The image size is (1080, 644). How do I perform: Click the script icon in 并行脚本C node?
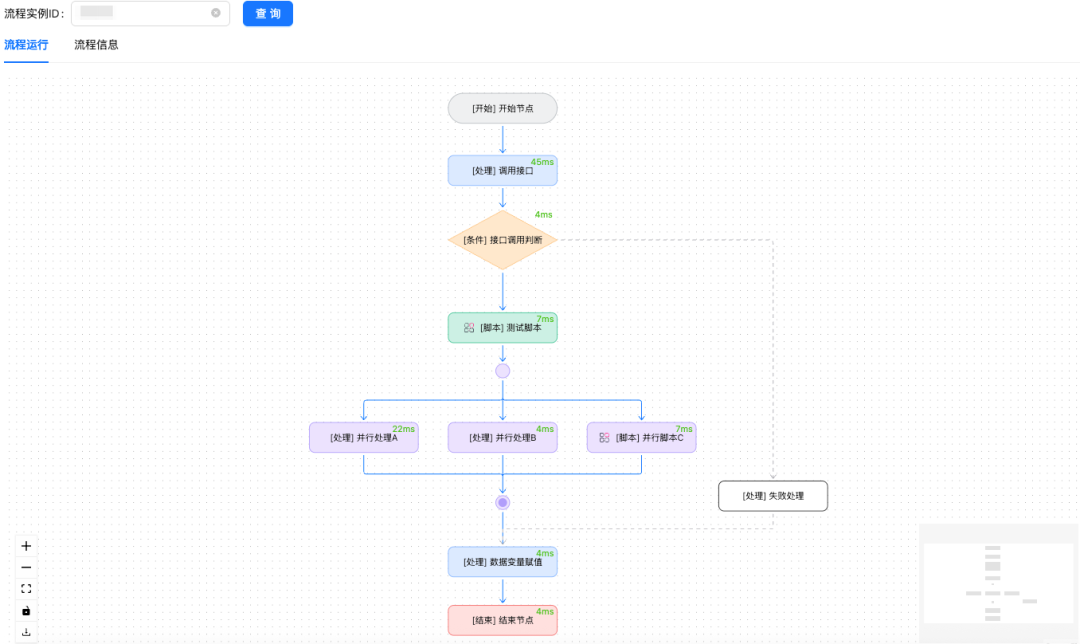[x=604, y=437]
